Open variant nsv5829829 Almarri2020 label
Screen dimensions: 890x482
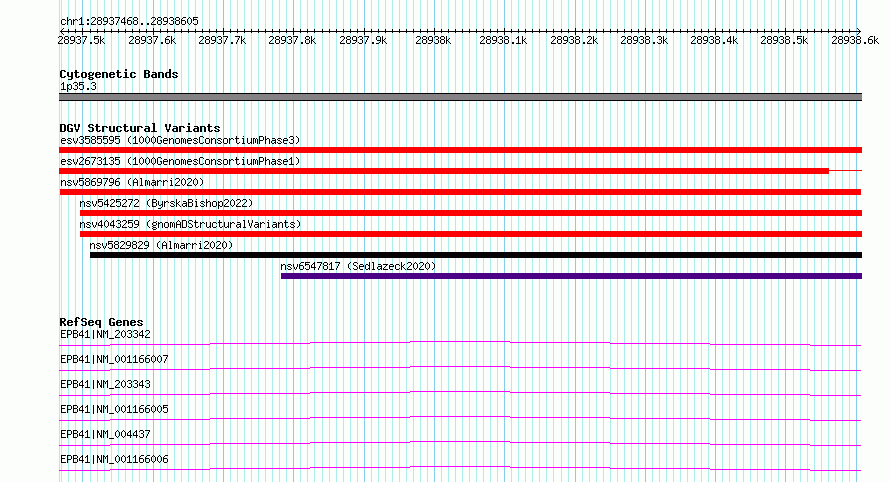pos(161,245)
